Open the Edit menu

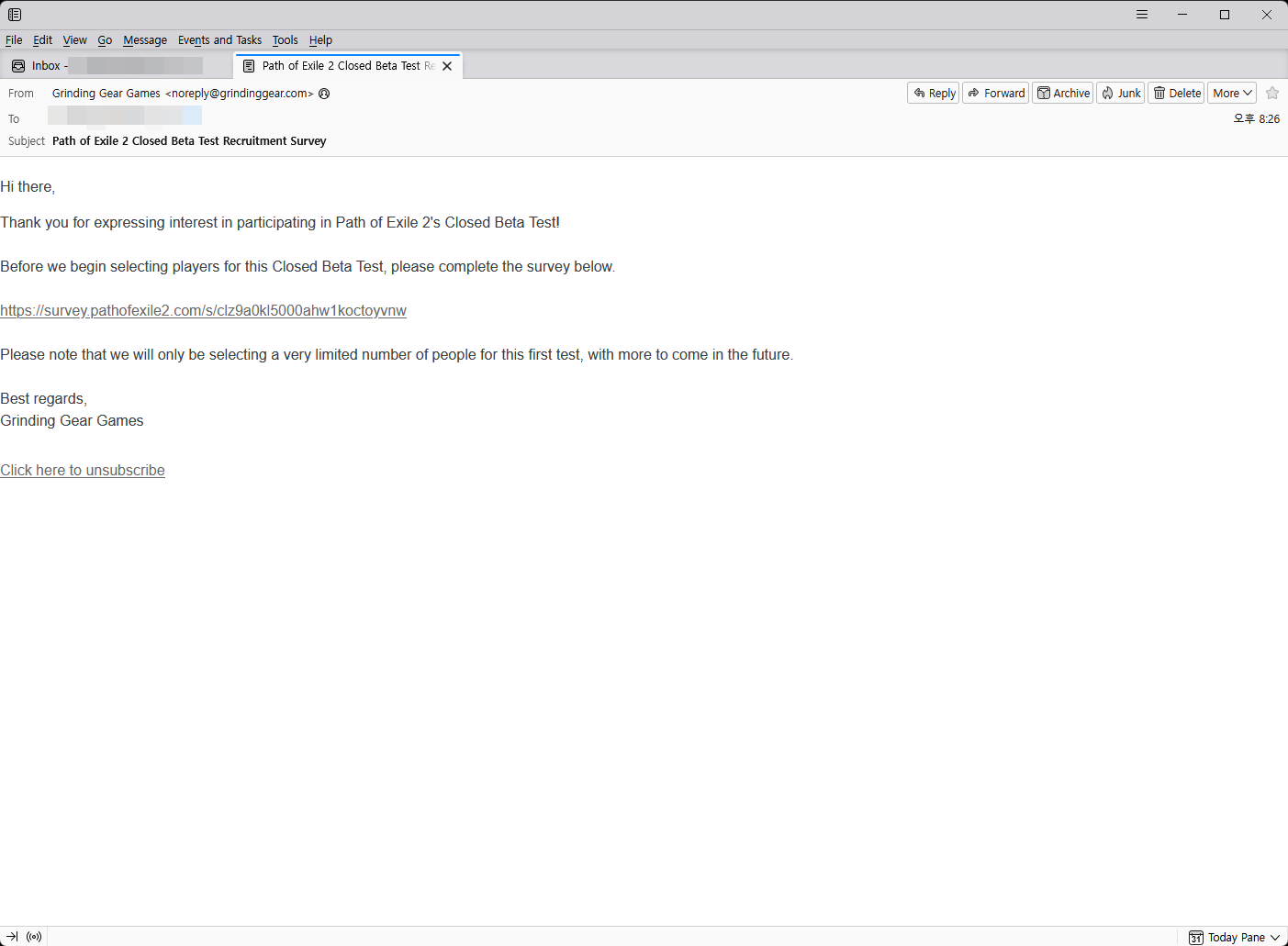tap(42, 40)
